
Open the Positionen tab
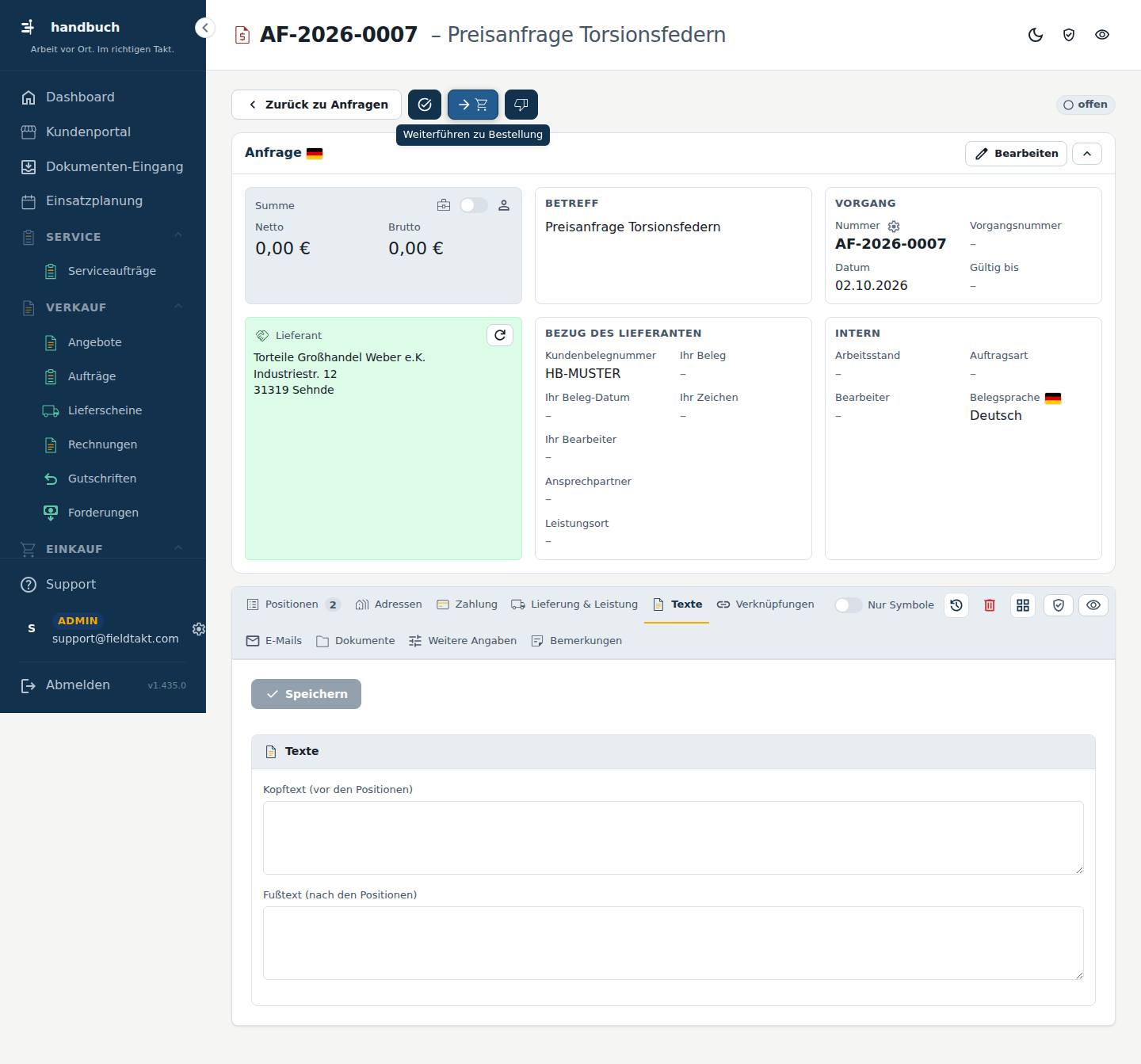tap(293, 604)
